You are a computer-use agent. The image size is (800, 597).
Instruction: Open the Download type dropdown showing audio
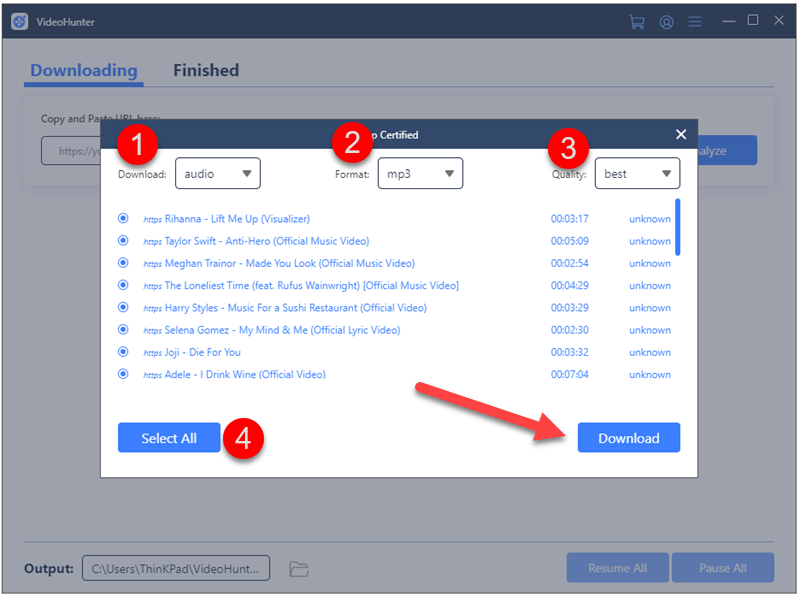218,173
